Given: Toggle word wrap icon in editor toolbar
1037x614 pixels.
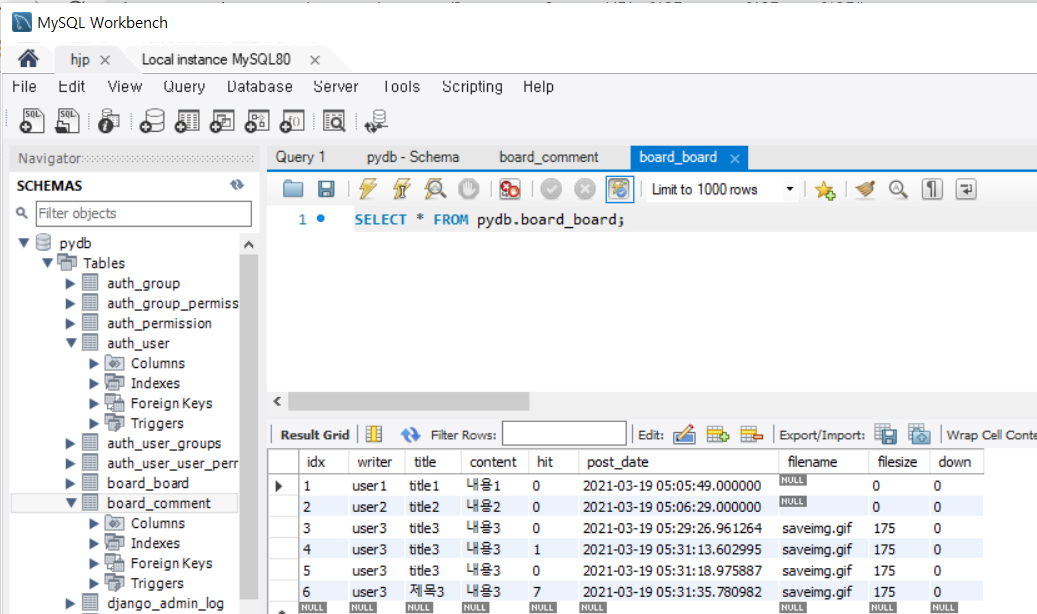Looking at the screenshot, I should pyautogui.click(x=966, y=189).
